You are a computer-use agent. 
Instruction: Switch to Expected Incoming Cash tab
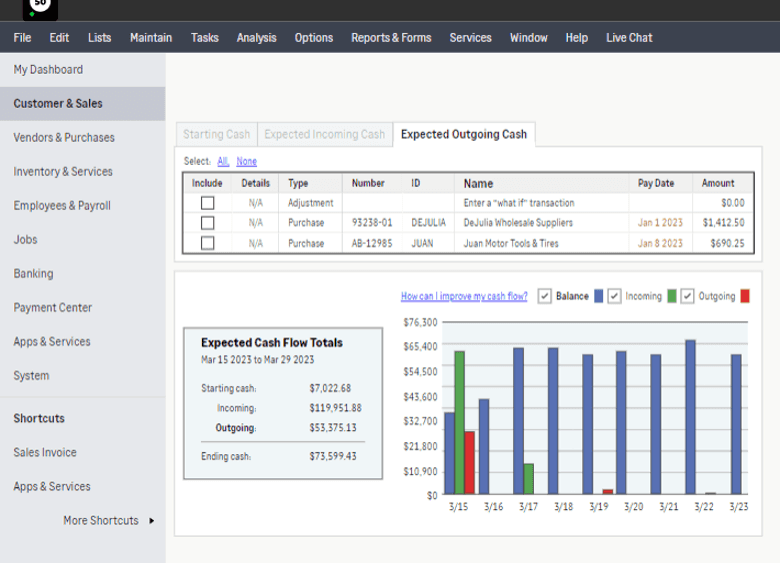(324, 135)
